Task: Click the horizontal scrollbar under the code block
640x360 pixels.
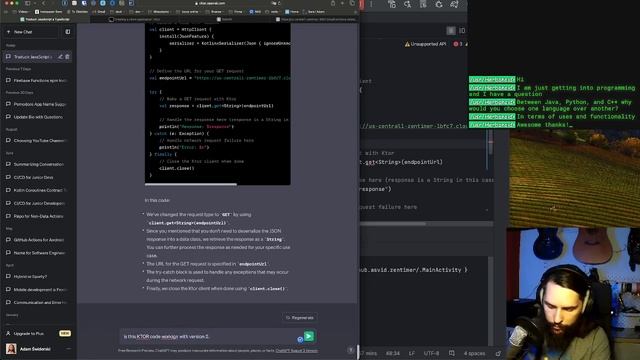Action: [x=191, y=184]
